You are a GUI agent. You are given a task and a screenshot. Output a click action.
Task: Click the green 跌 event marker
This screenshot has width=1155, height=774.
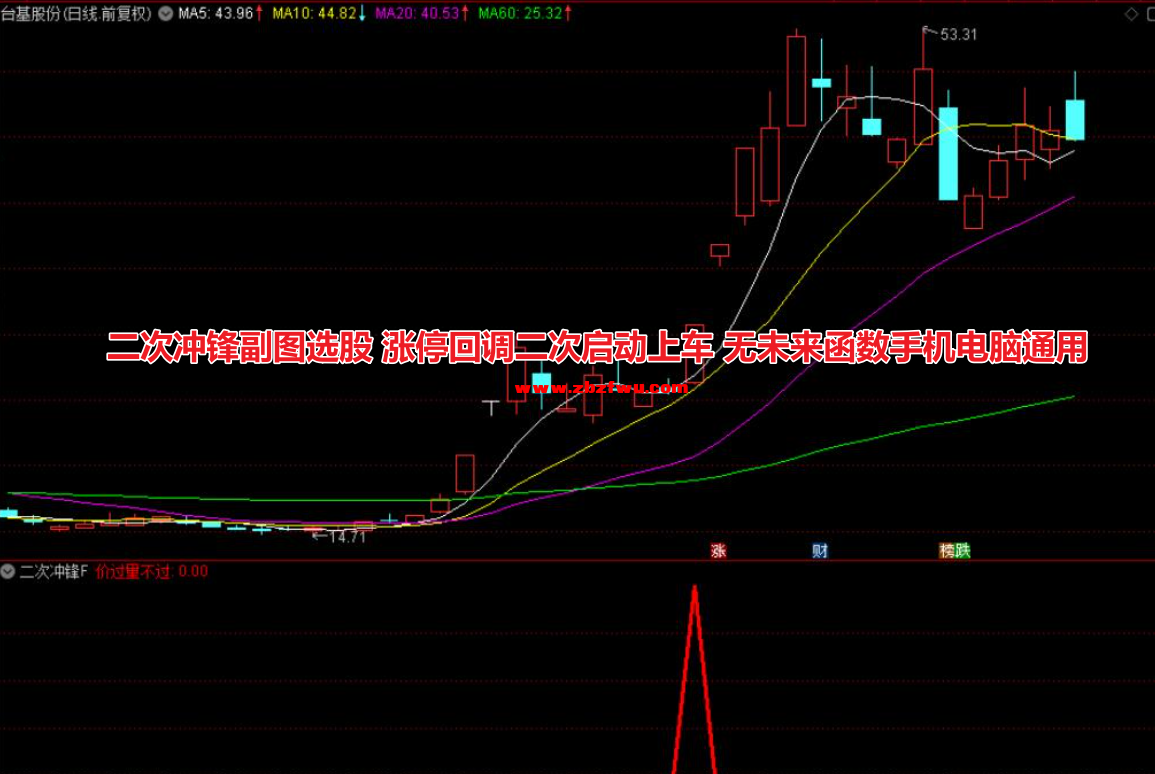[962, 550]
